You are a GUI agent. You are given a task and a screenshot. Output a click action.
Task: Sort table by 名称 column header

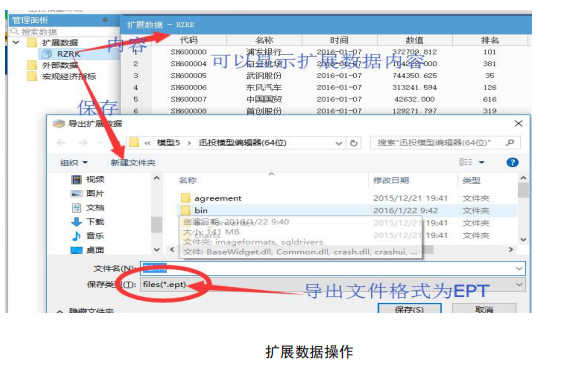click(x=264, y=40)
